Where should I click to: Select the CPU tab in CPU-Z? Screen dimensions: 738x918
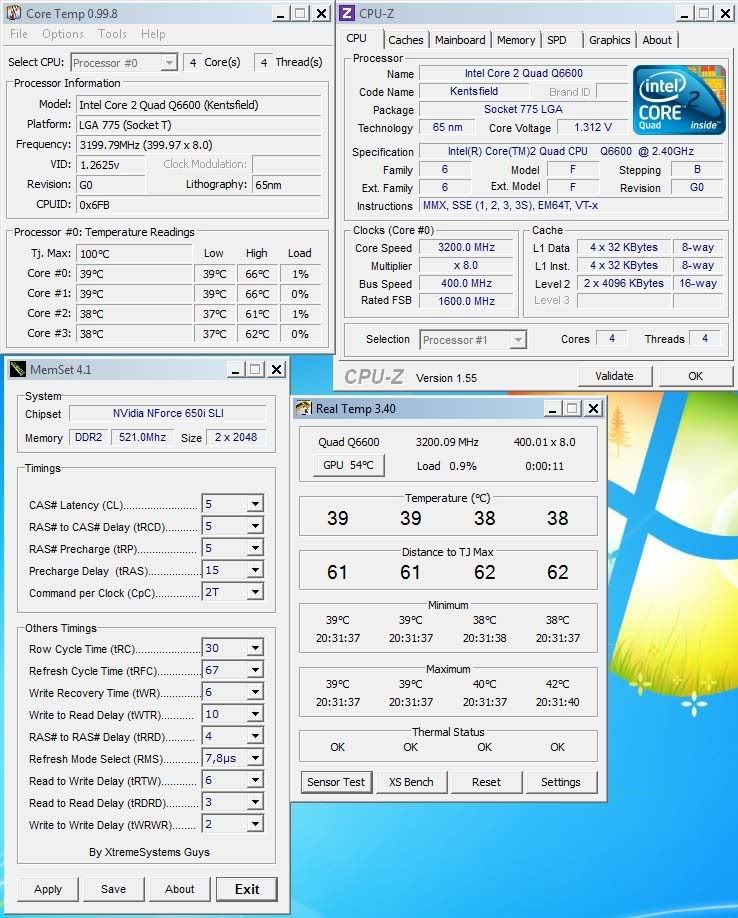pos(356,39)
